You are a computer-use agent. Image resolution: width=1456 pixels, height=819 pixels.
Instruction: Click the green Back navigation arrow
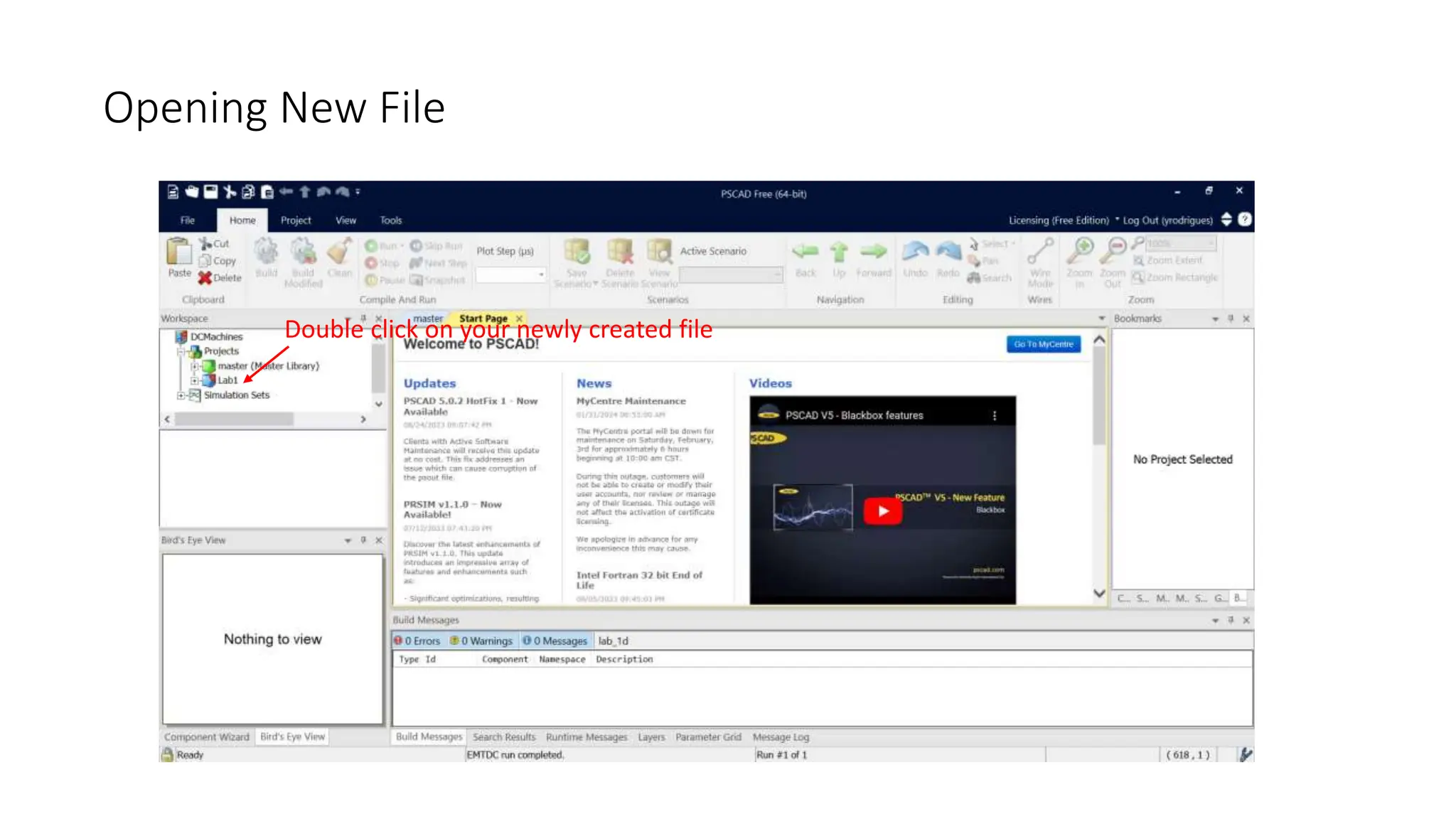(x=805, y=251)
